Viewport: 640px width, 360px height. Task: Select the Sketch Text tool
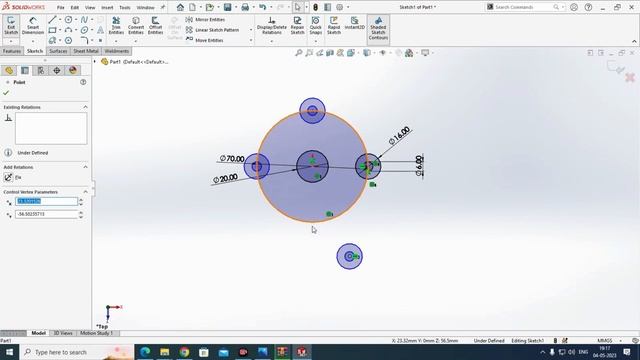[x=100, y=30]
